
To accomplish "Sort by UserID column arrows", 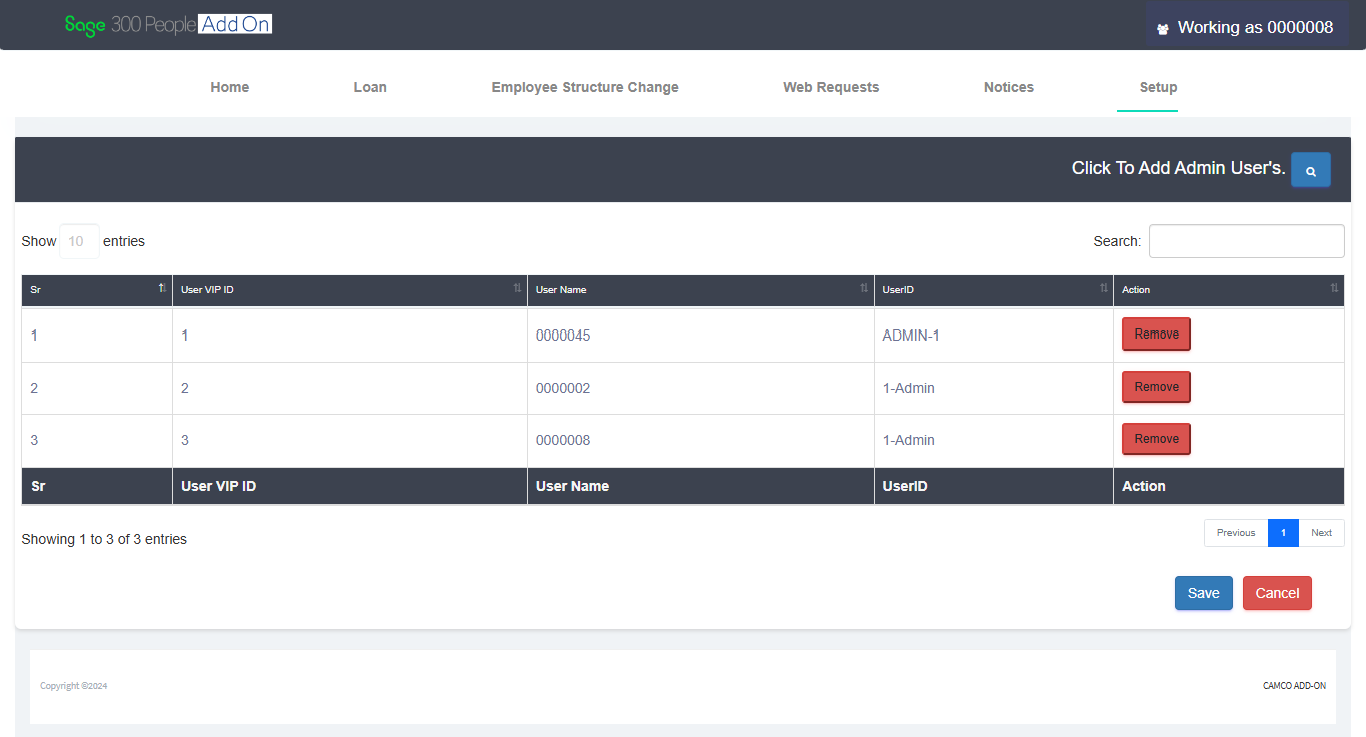I will click(x=1103, y=288).
